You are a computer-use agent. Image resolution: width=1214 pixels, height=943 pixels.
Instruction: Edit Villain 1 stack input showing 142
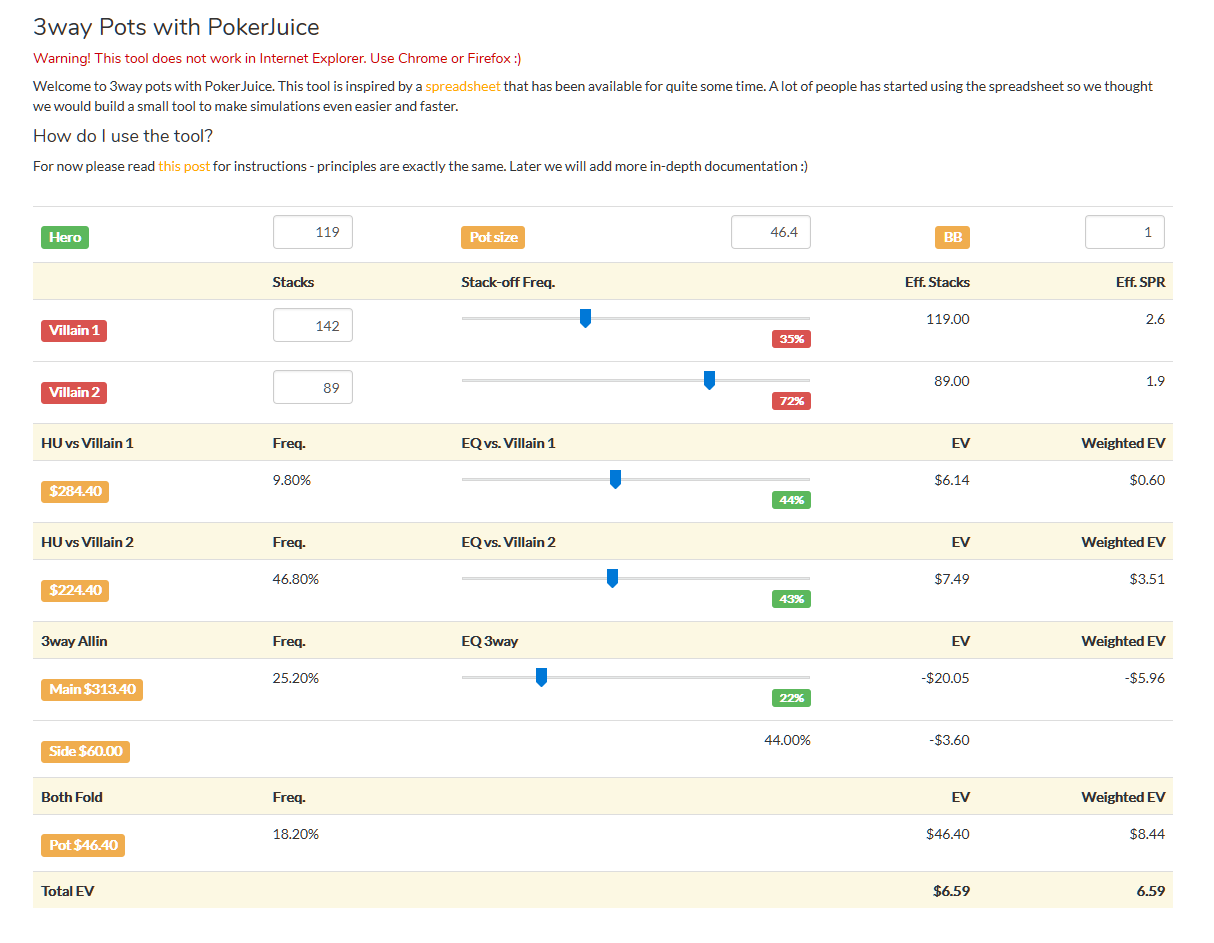coord(313,325)
